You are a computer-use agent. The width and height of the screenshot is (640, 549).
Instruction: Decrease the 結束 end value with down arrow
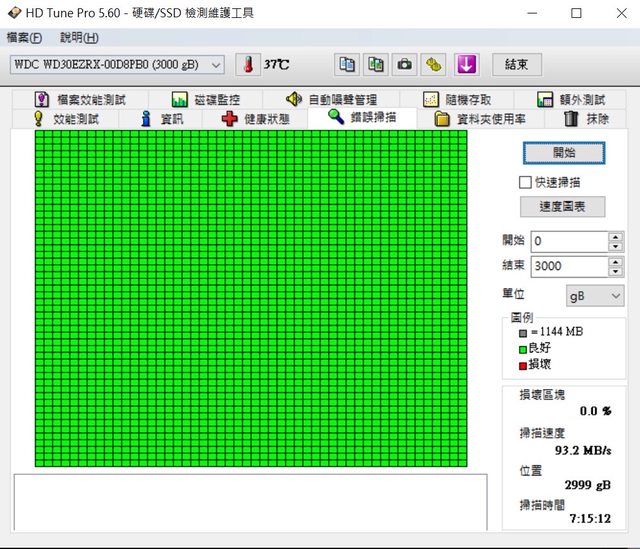tap(616, 271)
